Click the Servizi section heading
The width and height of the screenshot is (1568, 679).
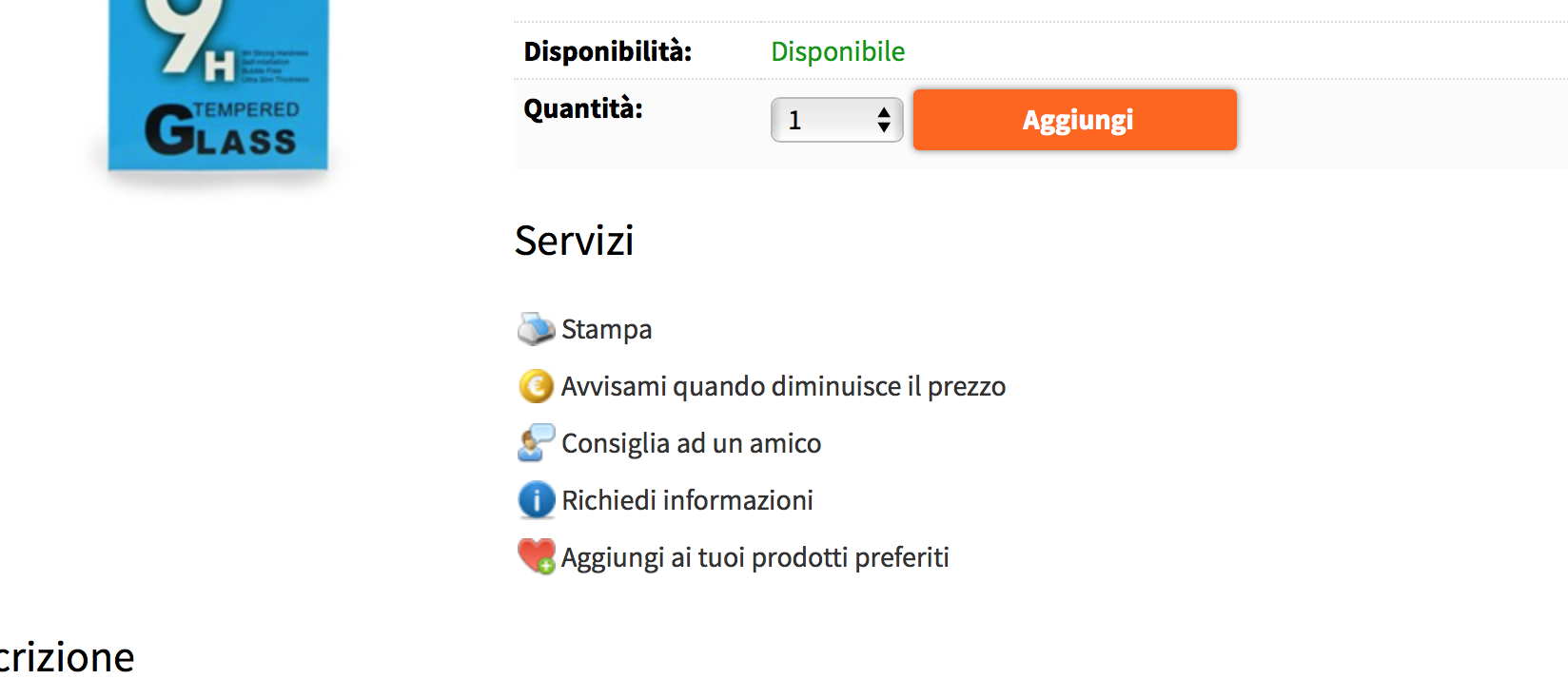point(574,241)
